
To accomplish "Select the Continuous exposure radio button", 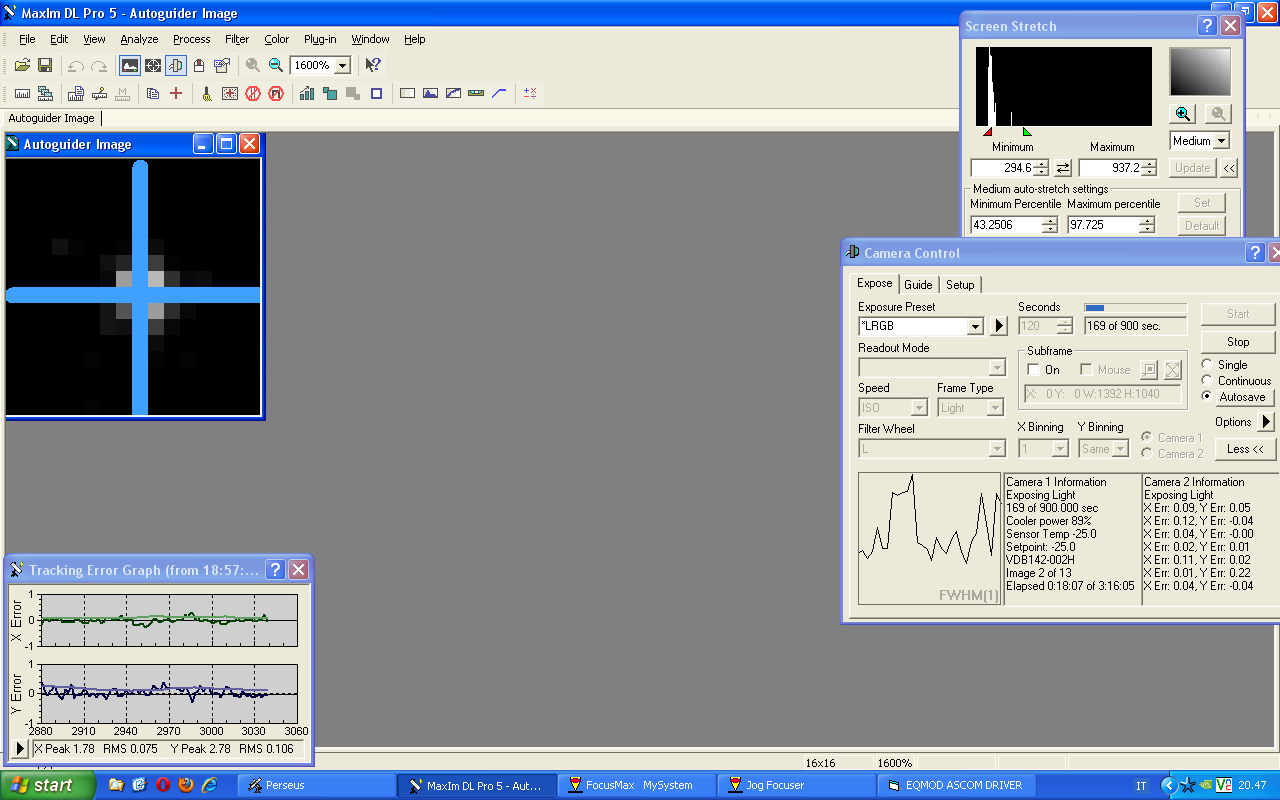I will 1207,381.
